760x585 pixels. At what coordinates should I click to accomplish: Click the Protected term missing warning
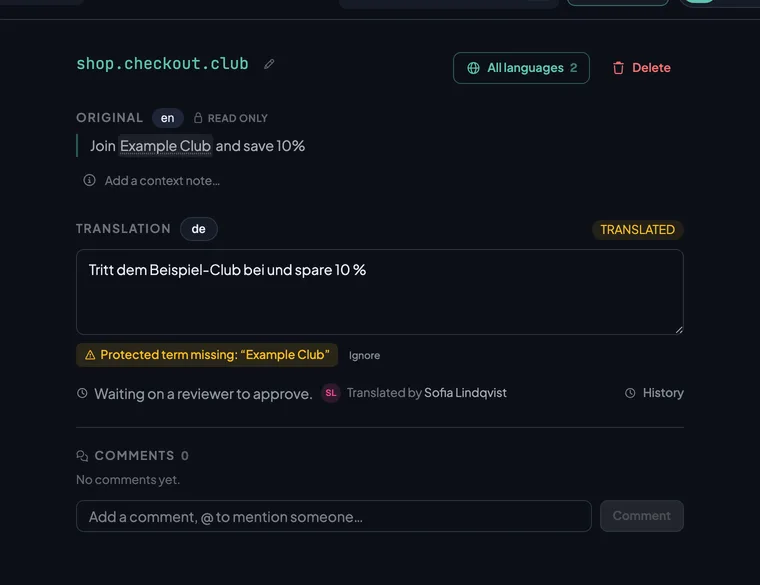207,355
